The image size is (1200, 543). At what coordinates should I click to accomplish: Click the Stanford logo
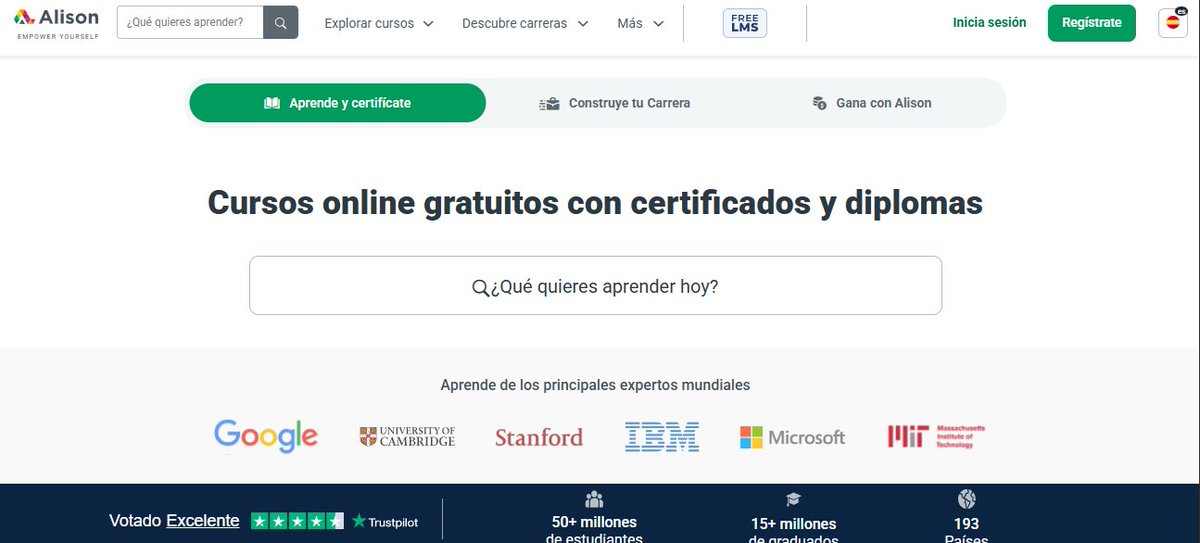click(x=539, y=437)
